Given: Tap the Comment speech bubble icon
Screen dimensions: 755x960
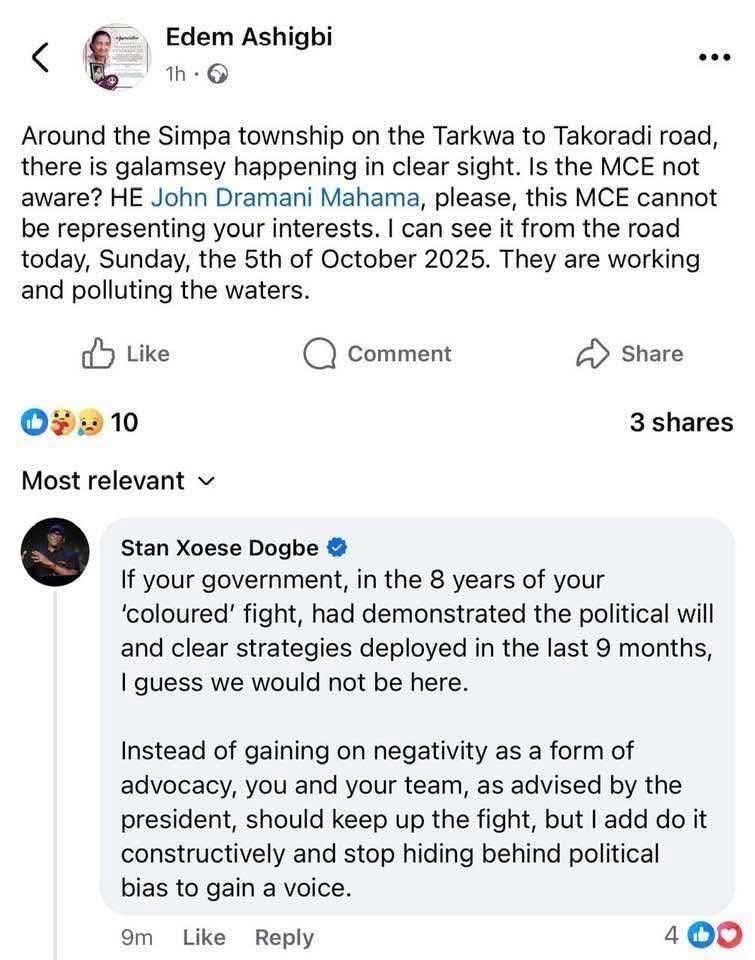Looking at the screenshot, I should [x=319, y=354].
